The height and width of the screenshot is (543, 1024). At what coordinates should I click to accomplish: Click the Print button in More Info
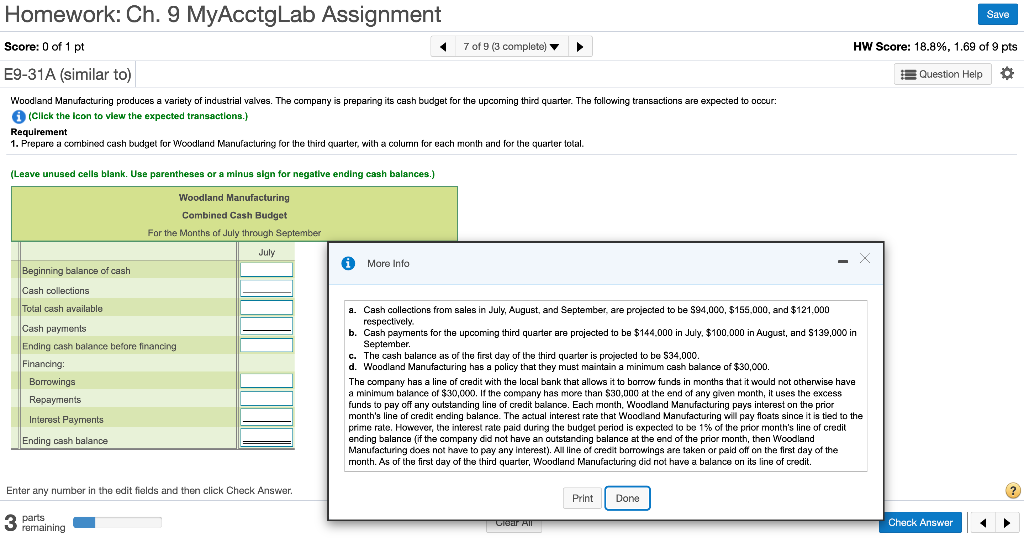point(583,498)
